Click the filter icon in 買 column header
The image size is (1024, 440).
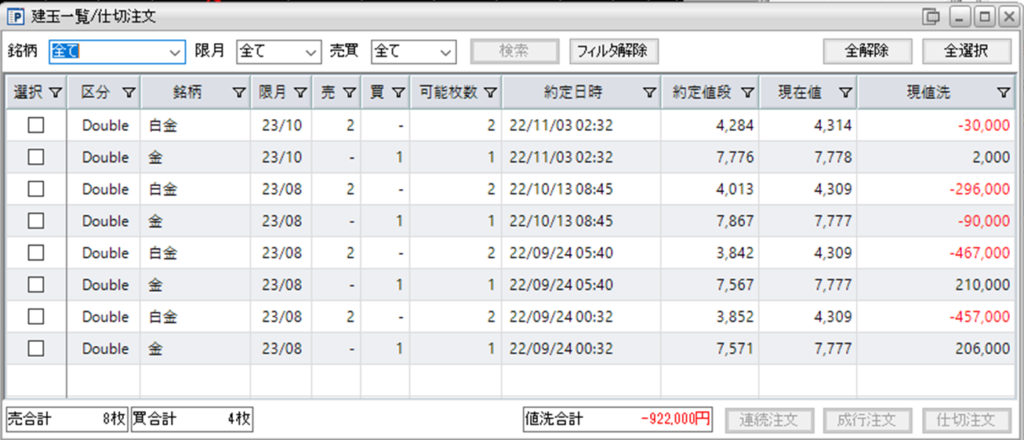click(x=397, y=93)
